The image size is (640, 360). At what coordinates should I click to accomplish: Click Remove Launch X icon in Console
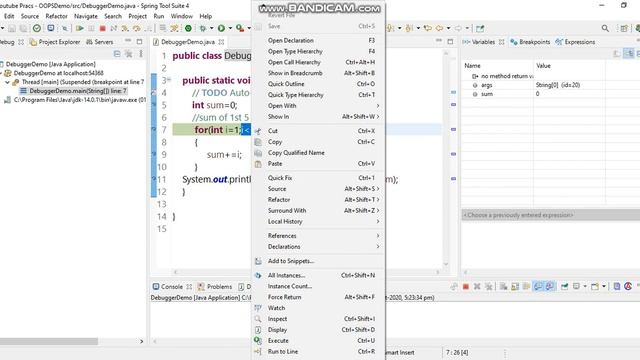coord(477,287)
